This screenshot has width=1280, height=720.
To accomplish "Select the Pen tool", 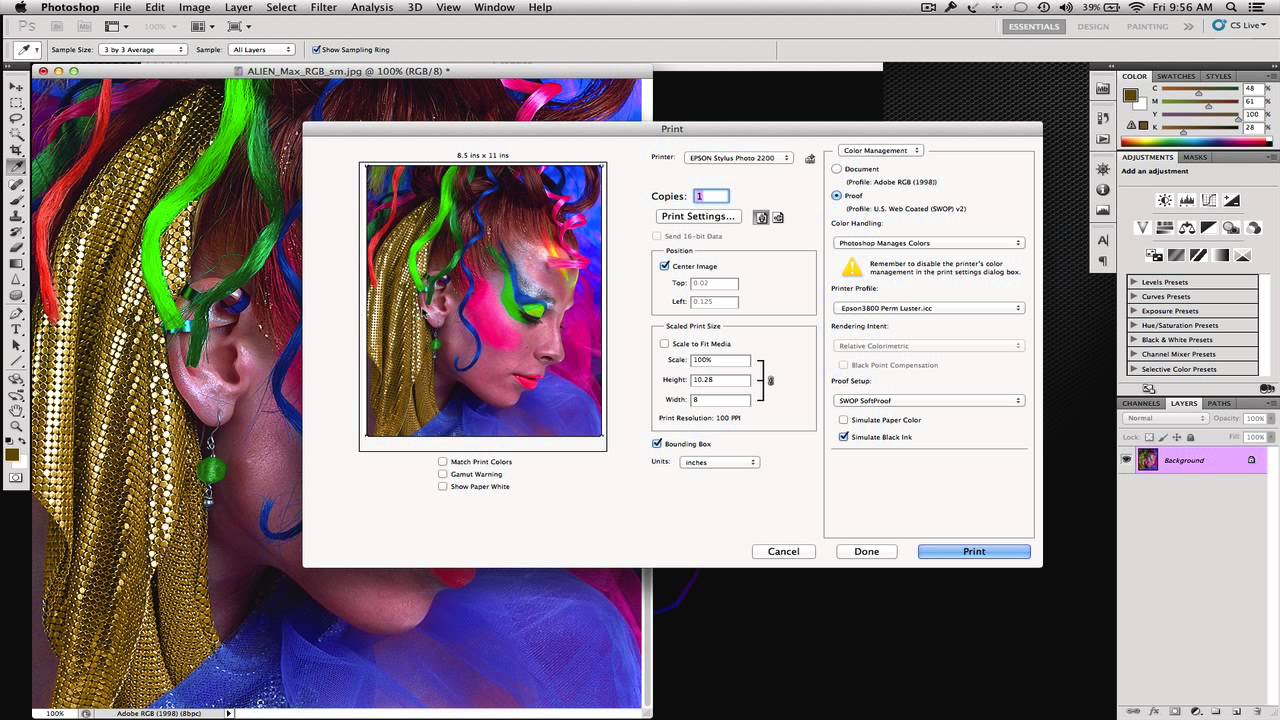I will [x=16, y=312].
